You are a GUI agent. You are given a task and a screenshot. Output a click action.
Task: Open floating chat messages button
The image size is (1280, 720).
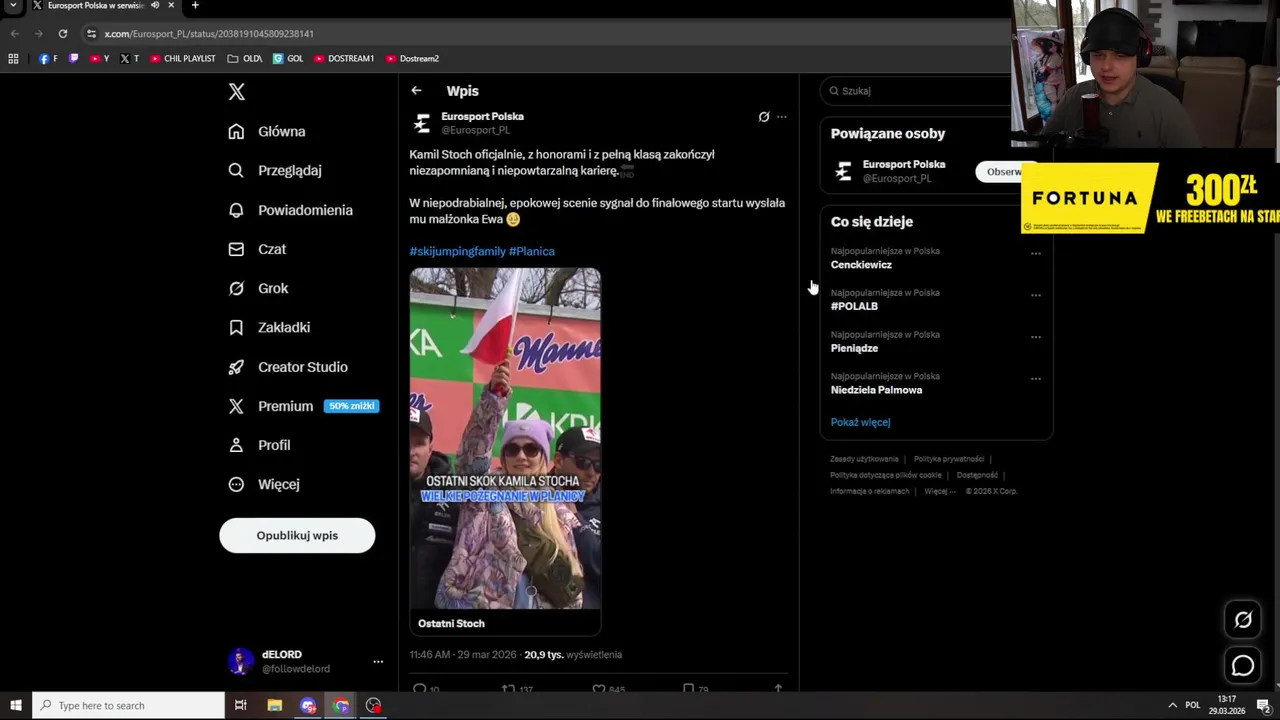tap(1243, 666)
